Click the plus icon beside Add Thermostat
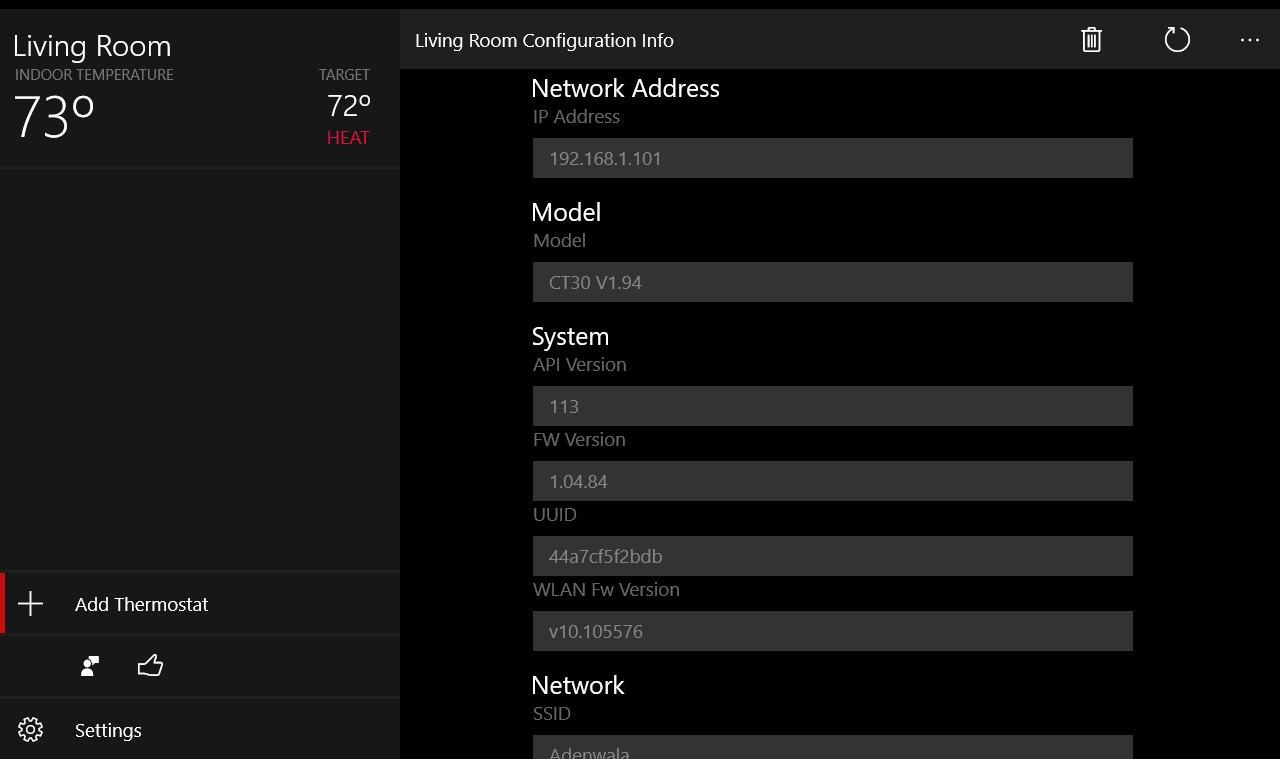This screenshot has height=759, width=1280. click(31, 604)
